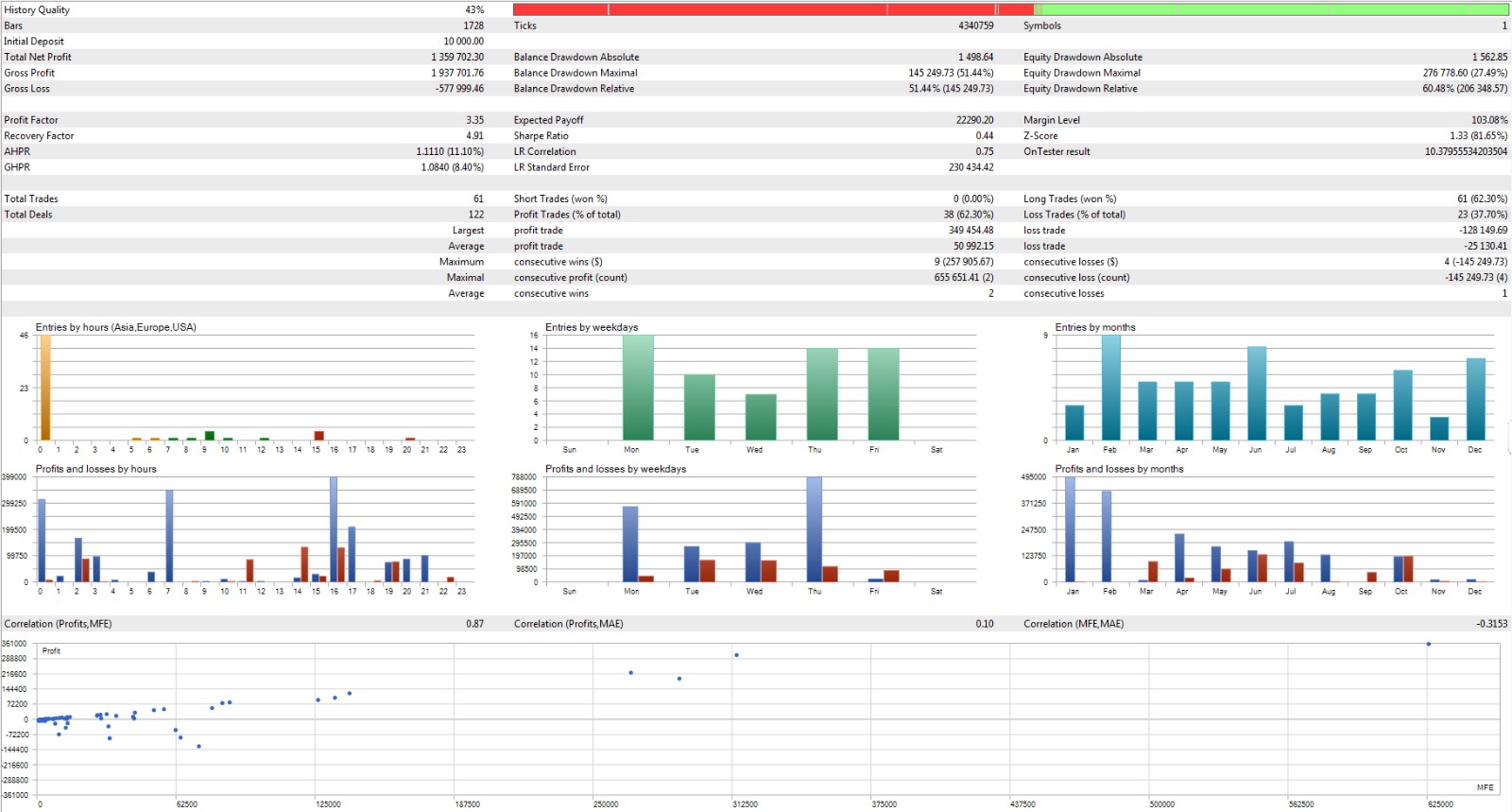Select the Sharpe Ratio value 0.44
The width and height of the screenshot is (1512, 812).
coord(985,136)
